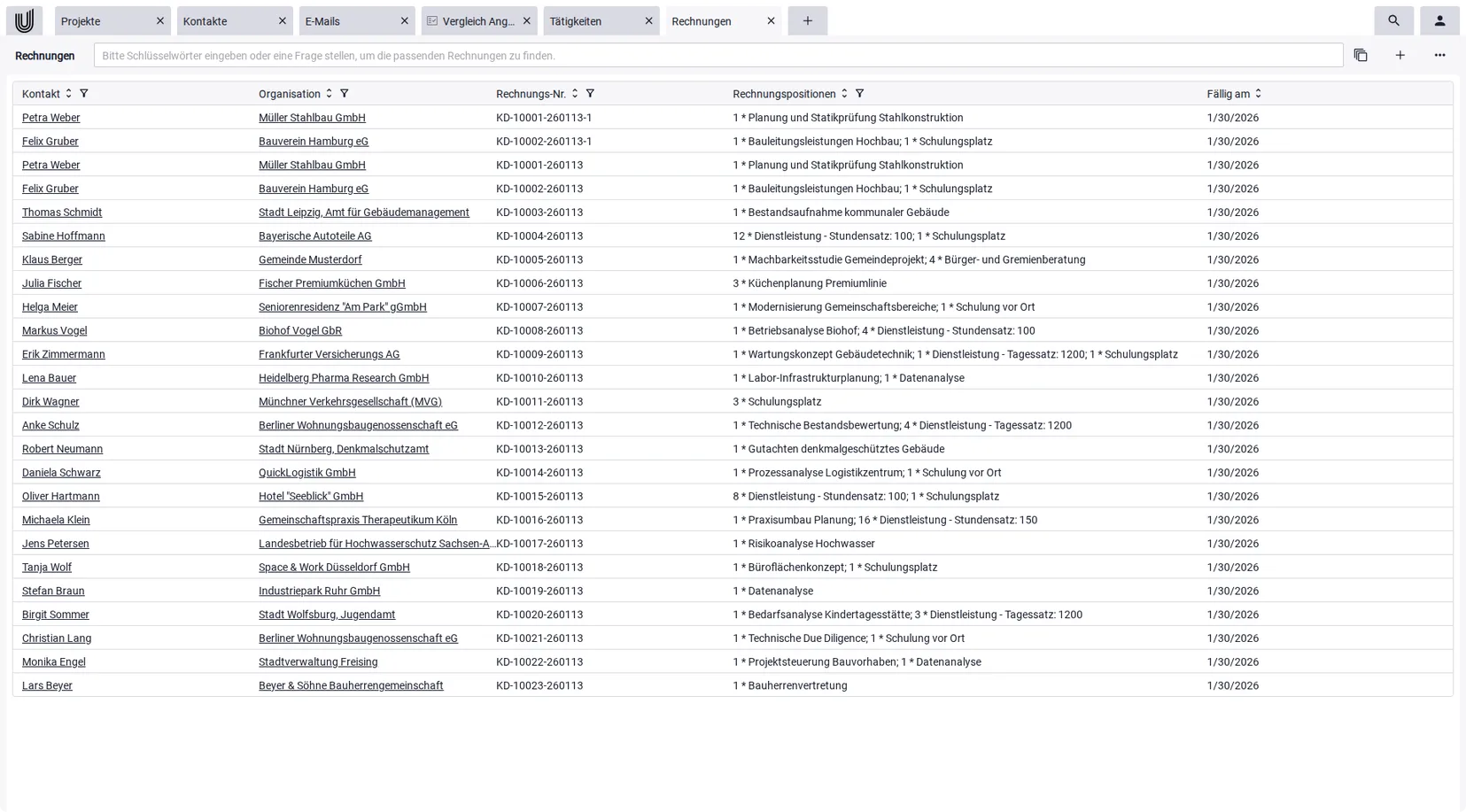Add a new invoice with plus icon
Viewport: 1466px width, 812px height.
click(x=1400, y=55)
